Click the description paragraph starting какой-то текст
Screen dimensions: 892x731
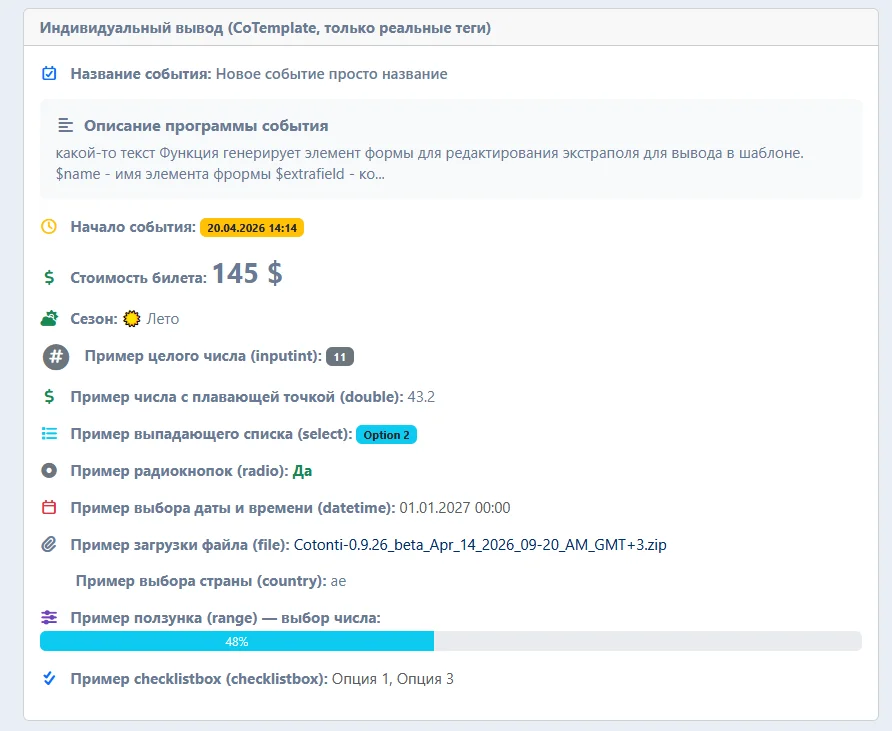click(430, 163)
